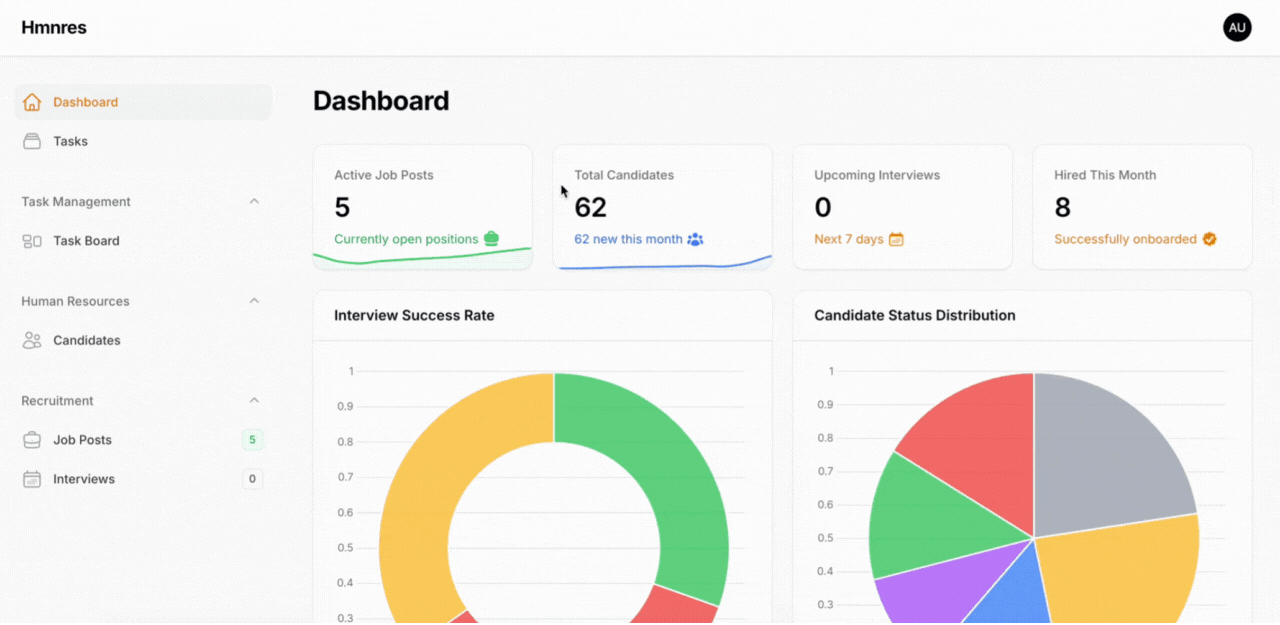Click the 'Next 7 days' text
Screen dimensions: 1280x625
[849, 239]
